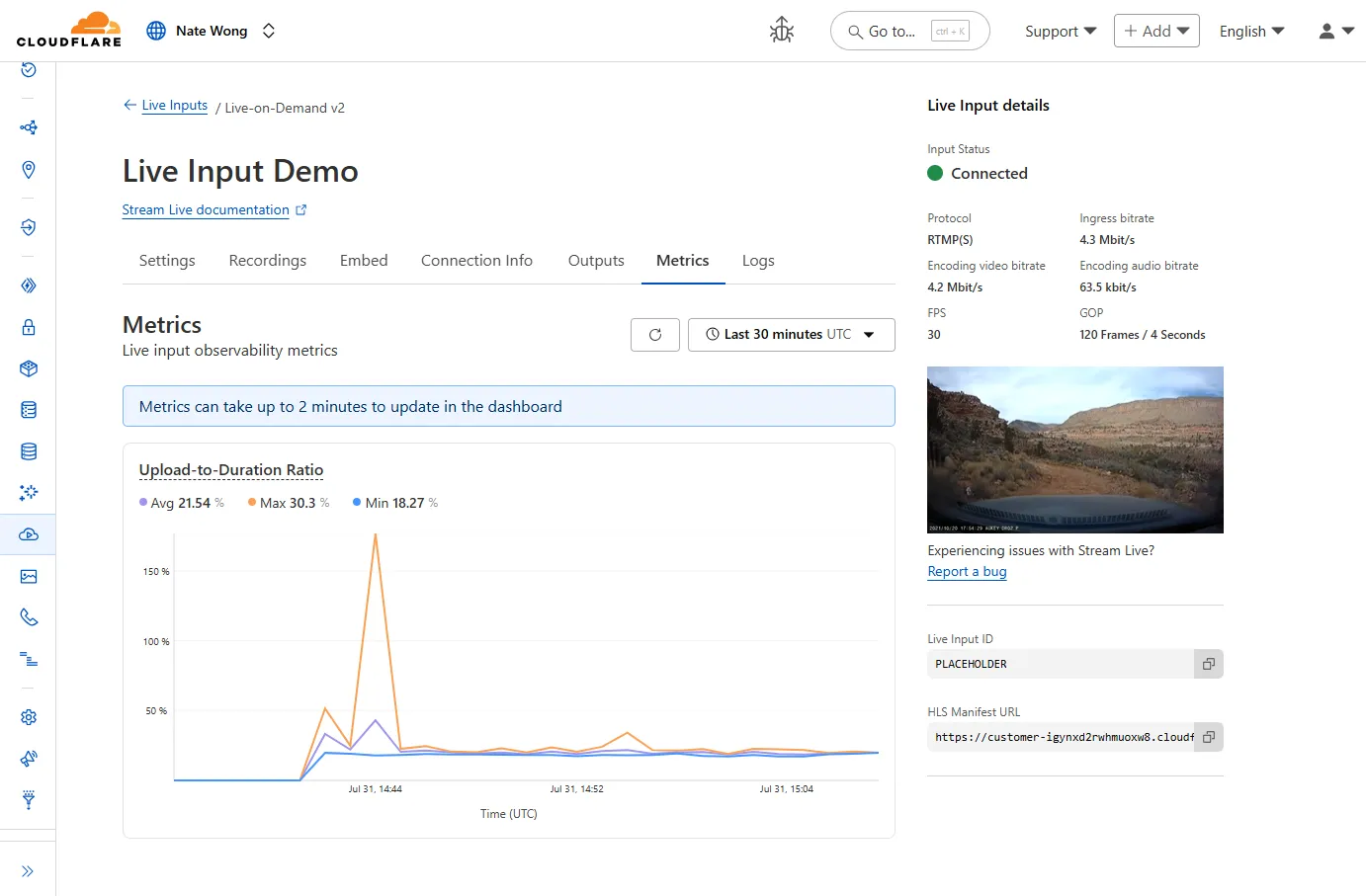
Task: Switch to the Recordings tab
Action: (267, 260)
